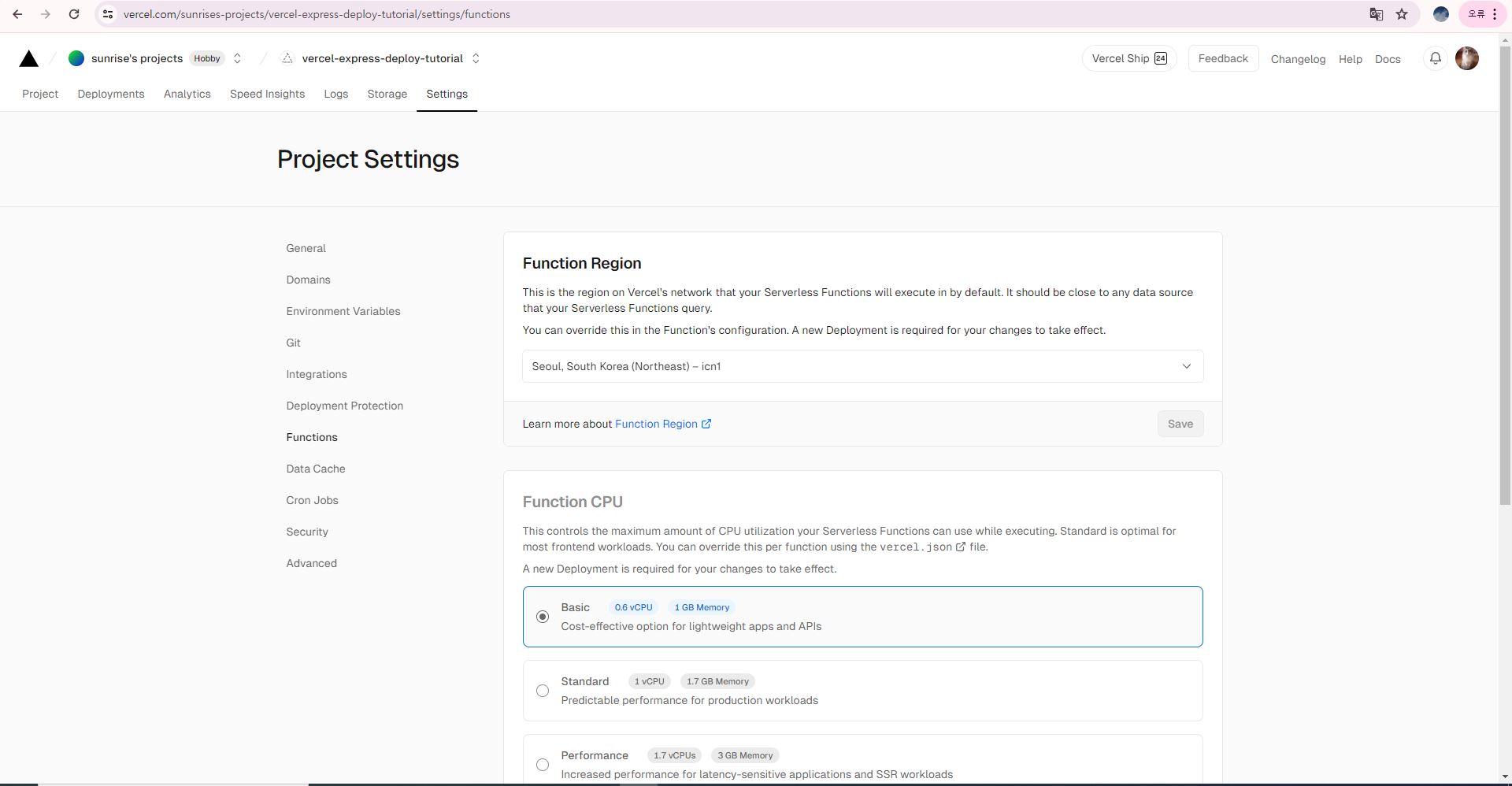Viewport: 1512px width, 786px height.
Task: Select the Performance CPU radio button
Action: (543, 765)
